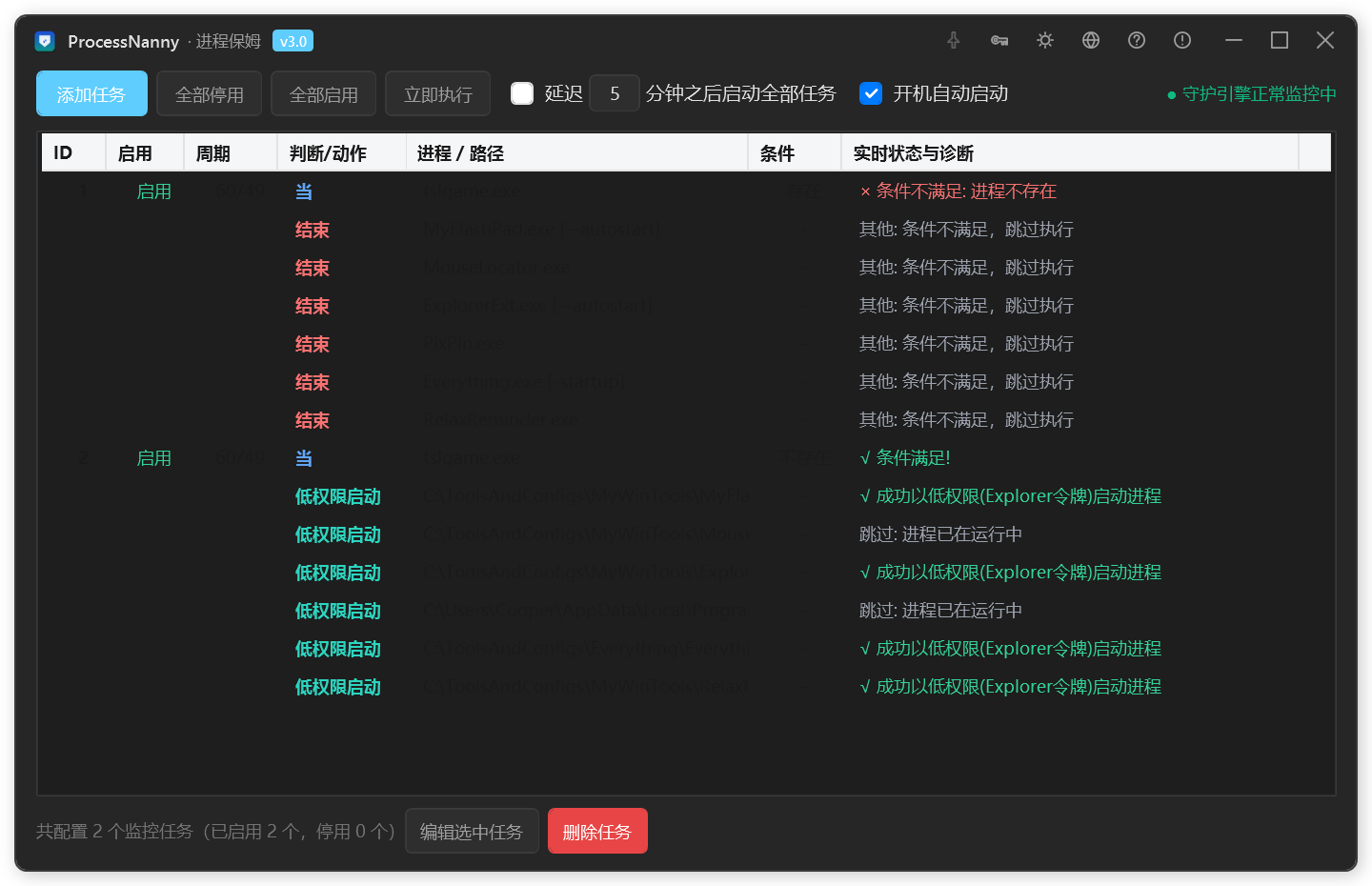1372x886 pixels.
Task: Uncheck the 开机自动启动 checkbox
Action: pos(871,93)
